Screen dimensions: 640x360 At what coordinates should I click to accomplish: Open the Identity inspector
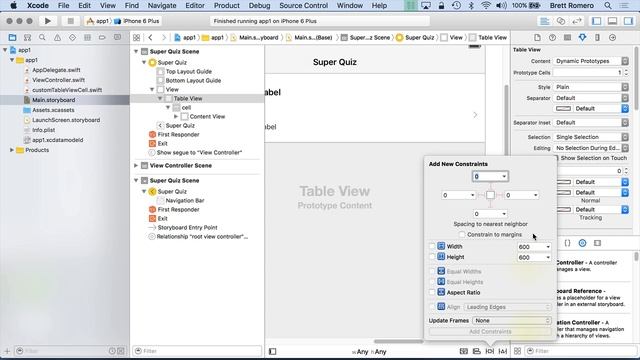tap(567, 38)
